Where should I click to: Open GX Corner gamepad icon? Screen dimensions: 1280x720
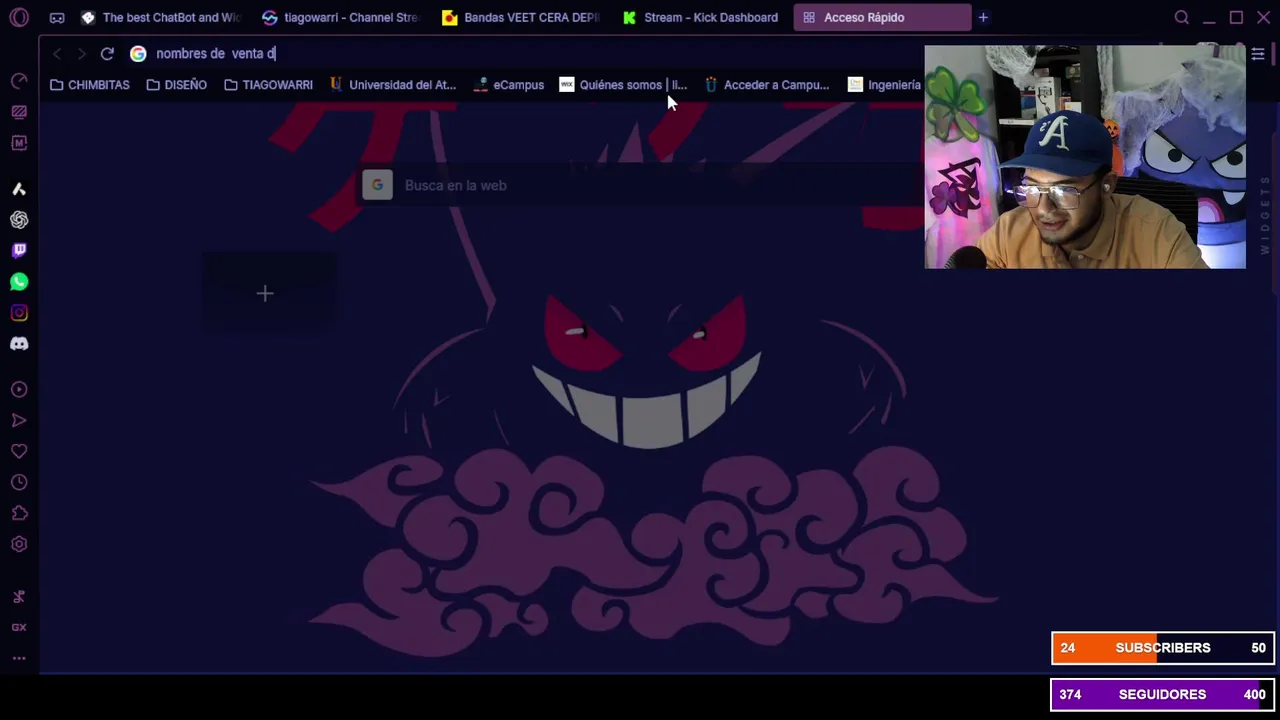coord(57,17)
